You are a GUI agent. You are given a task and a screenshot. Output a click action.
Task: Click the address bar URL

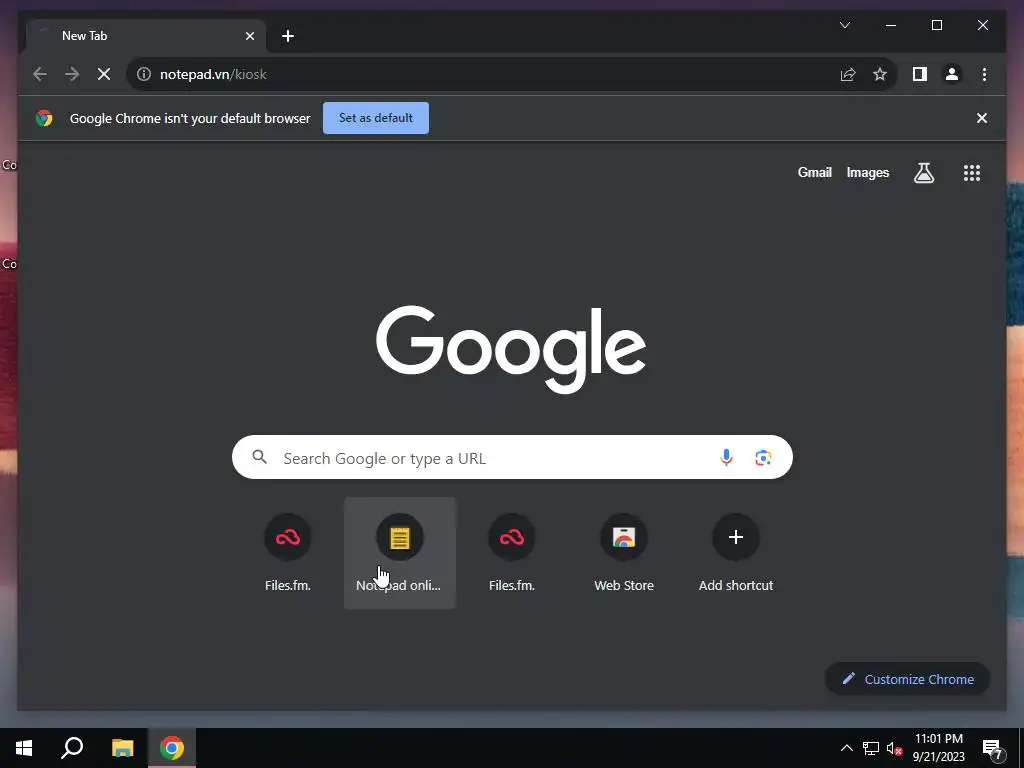[x=214, y=74]
